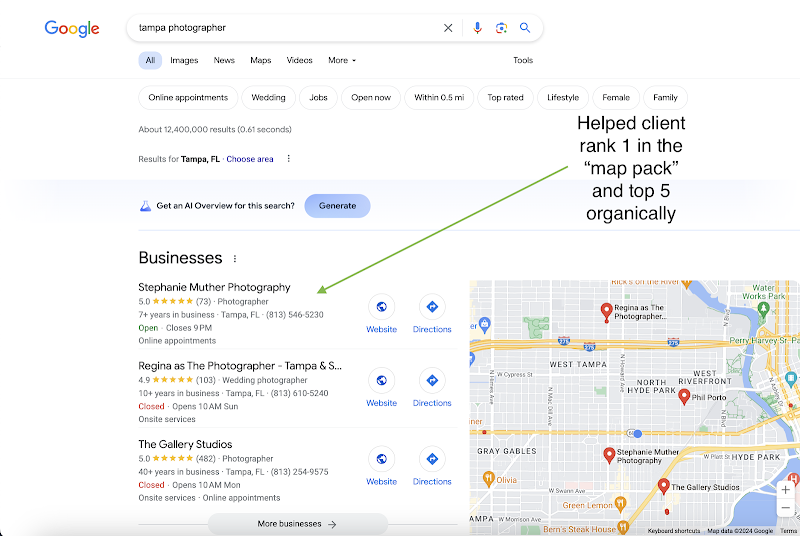800x536 pixels.
Task: Zoom out on the map with minus
Action: tap(786, 507)
